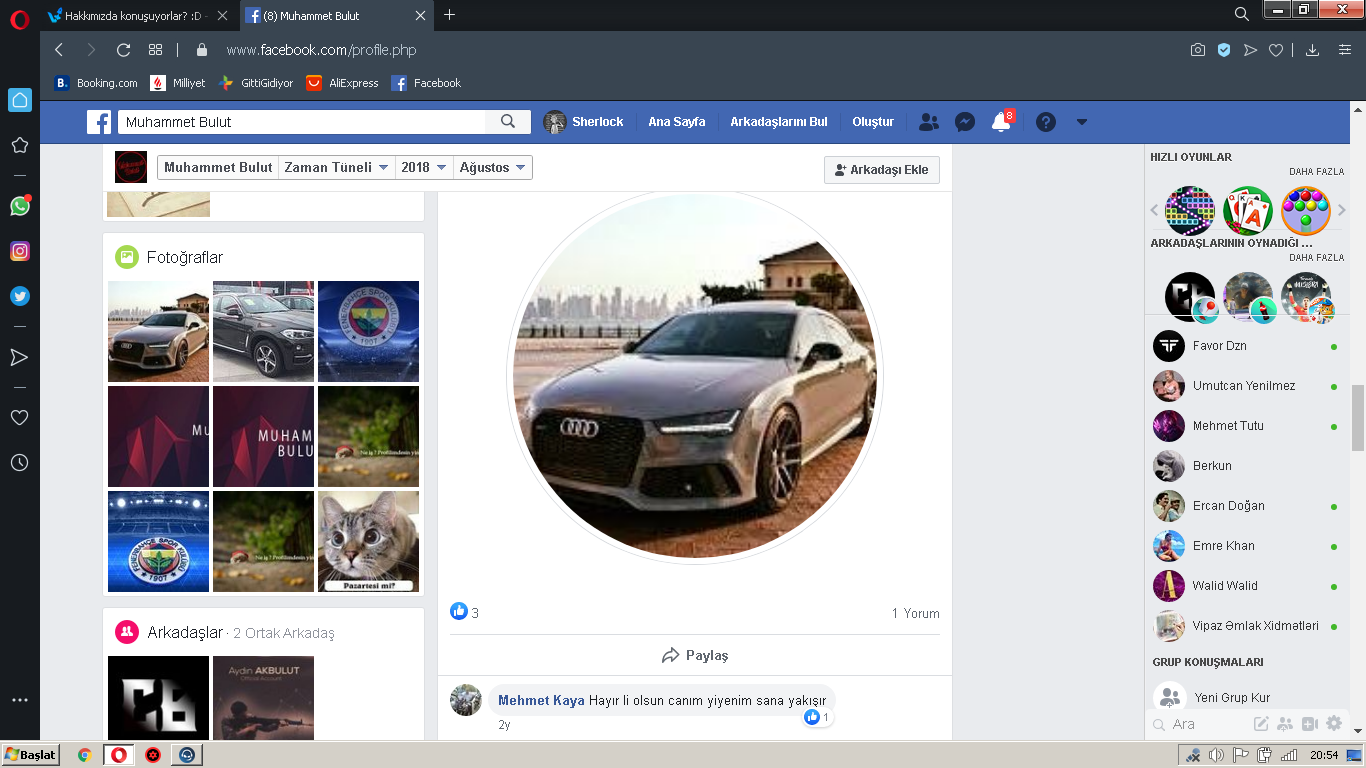Open the Milliyet bookmark
1366x768 pixels.
[178, 83]
